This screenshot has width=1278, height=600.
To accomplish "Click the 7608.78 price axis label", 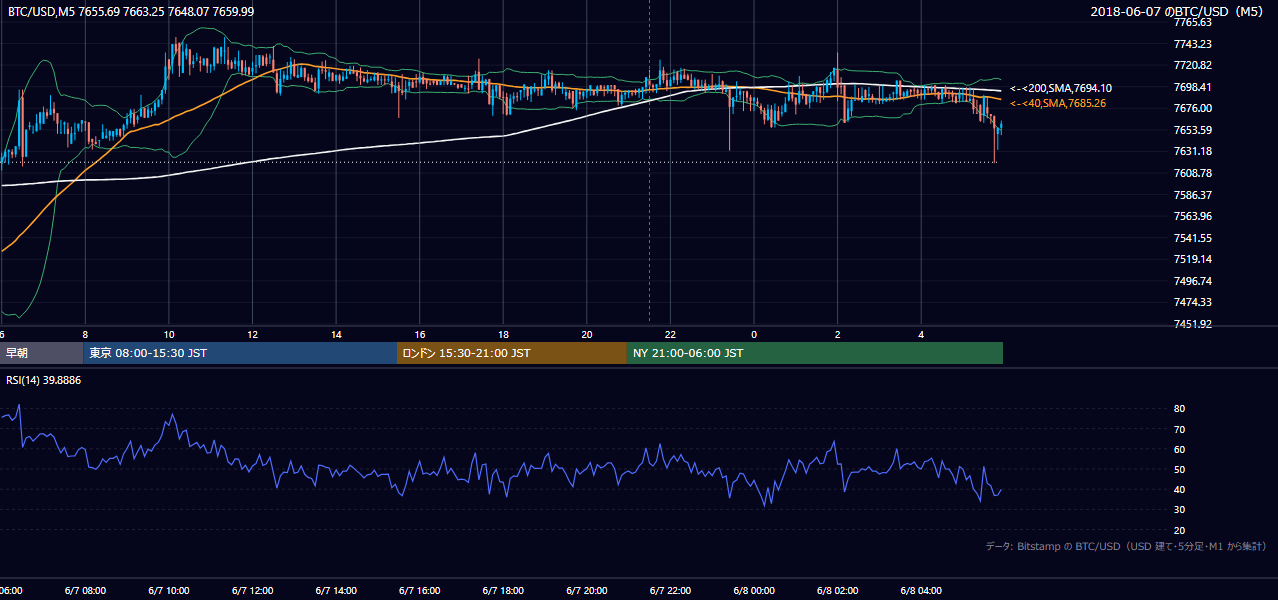I will 1193,173.
